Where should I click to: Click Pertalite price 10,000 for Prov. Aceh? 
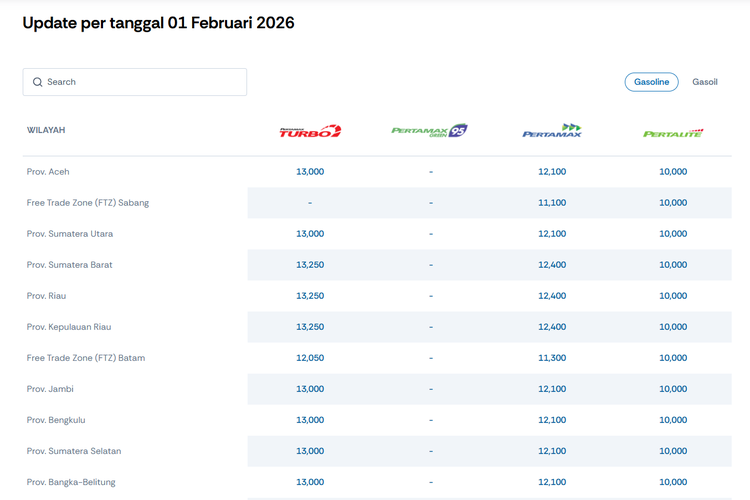(x=673, y=172)
